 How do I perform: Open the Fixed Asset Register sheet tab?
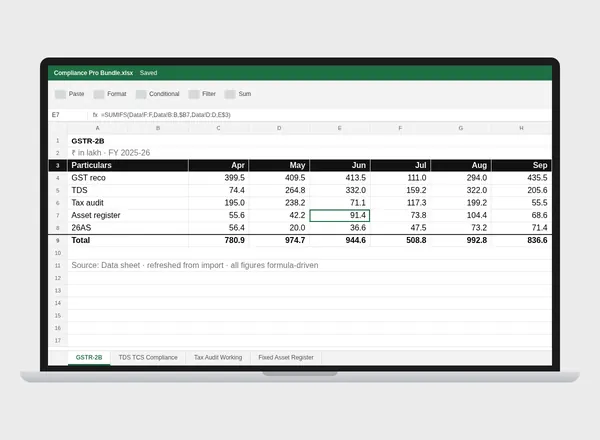coord(286,357)
